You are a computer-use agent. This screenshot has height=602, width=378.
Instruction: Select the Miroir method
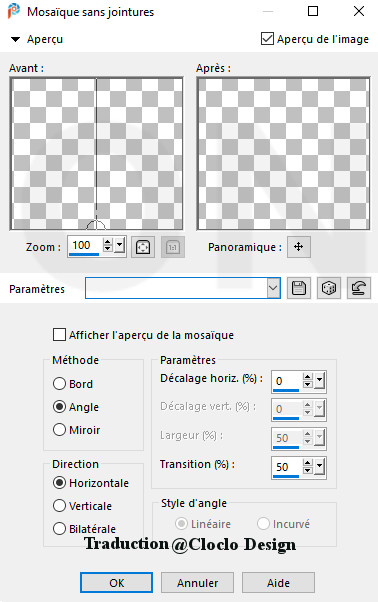coord(59,429)
